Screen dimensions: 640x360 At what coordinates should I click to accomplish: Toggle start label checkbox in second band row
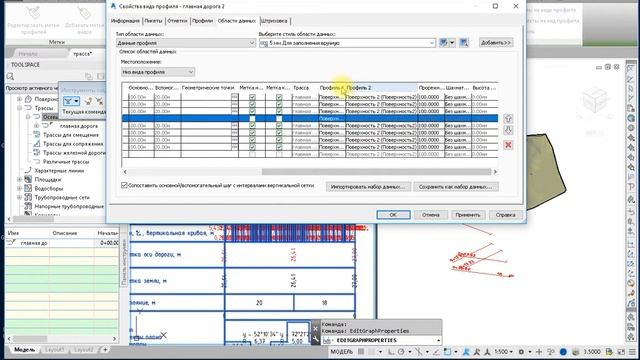point(252,104)
